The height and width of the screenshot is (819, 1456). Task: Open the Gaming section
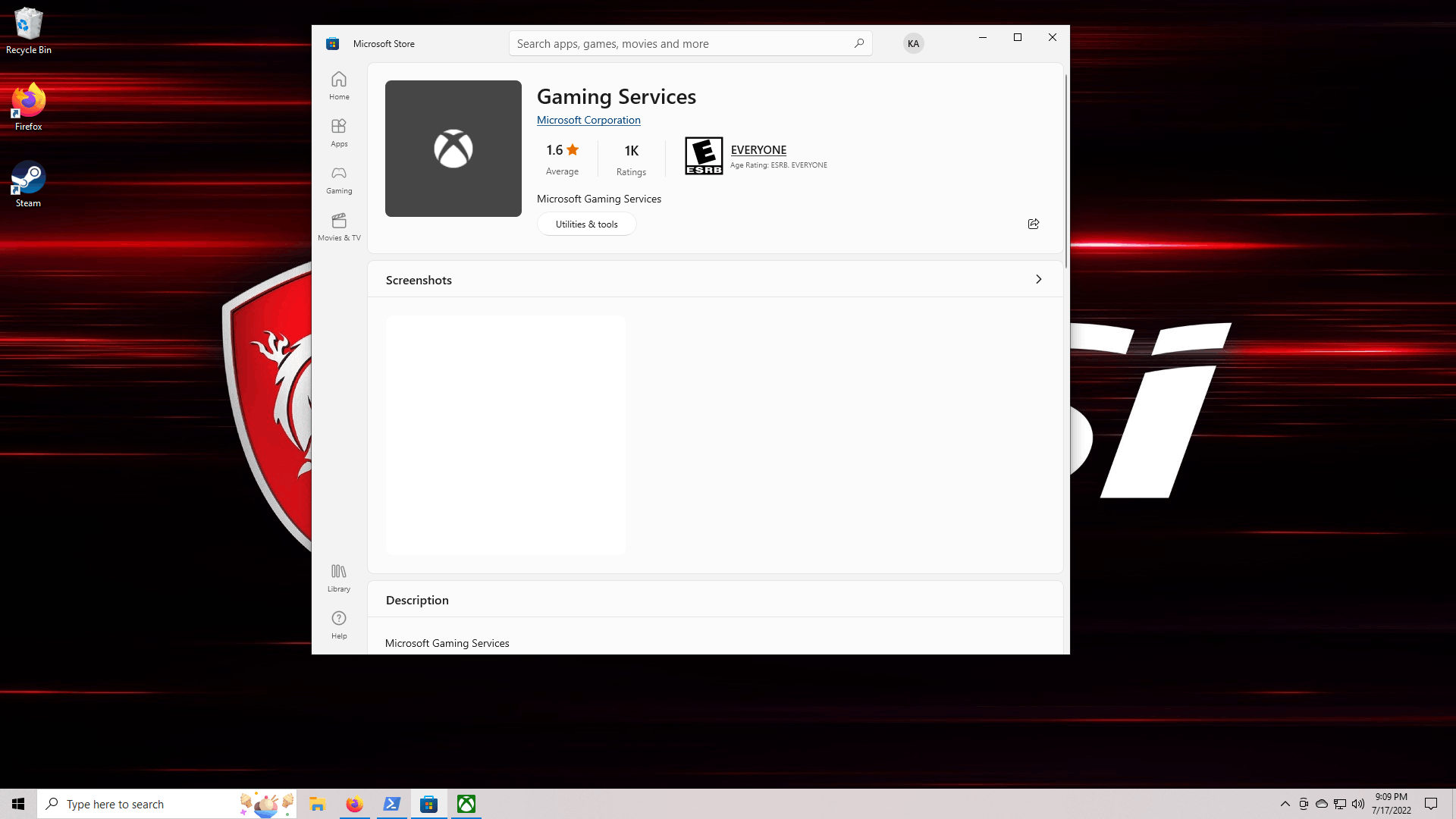click(x=339, y=180)
